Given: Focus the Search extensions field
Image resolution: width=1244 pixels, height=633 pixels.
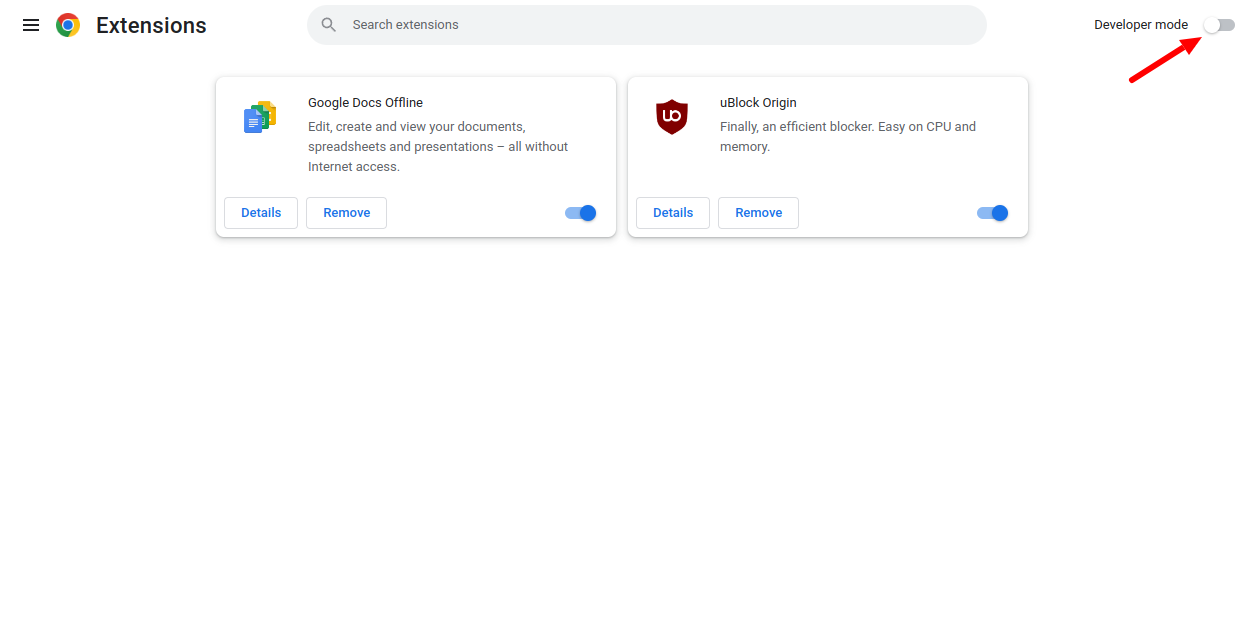Looking at the screenshot, I should coord(647,25).
